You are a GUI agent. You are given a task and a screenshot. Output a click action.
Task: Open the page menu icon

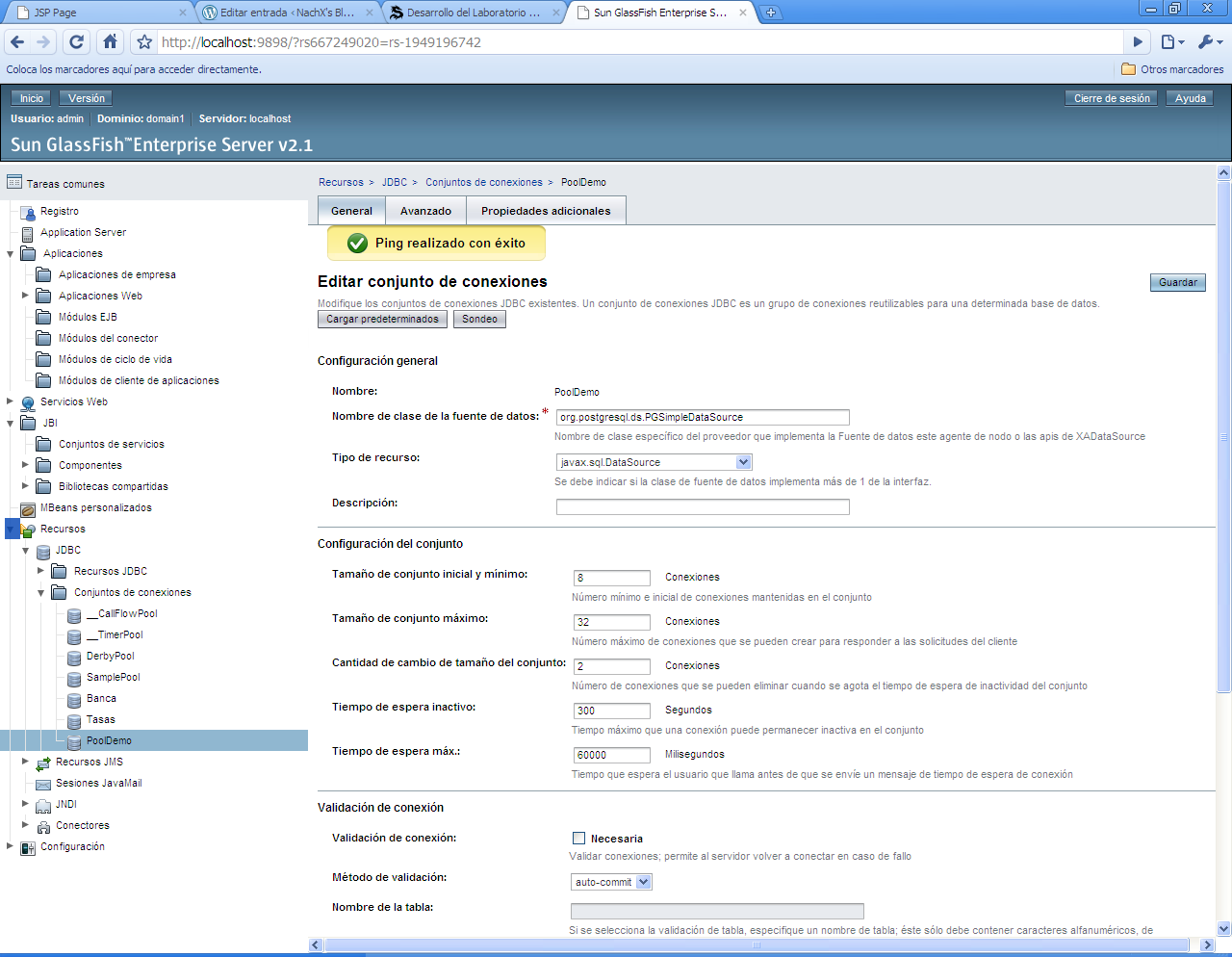click(1172, 42)
